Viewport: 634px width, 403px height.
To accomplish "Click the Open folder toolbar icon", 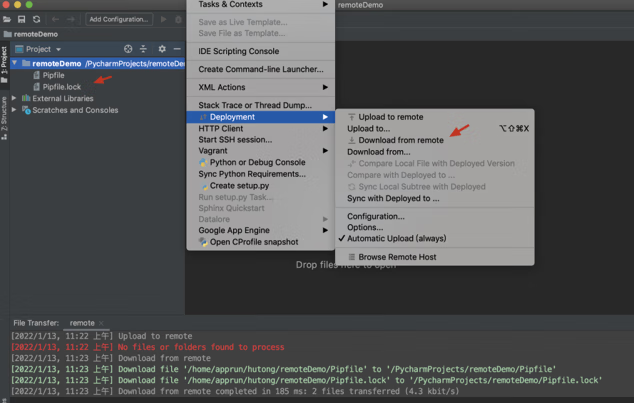I will click(7, 19).
